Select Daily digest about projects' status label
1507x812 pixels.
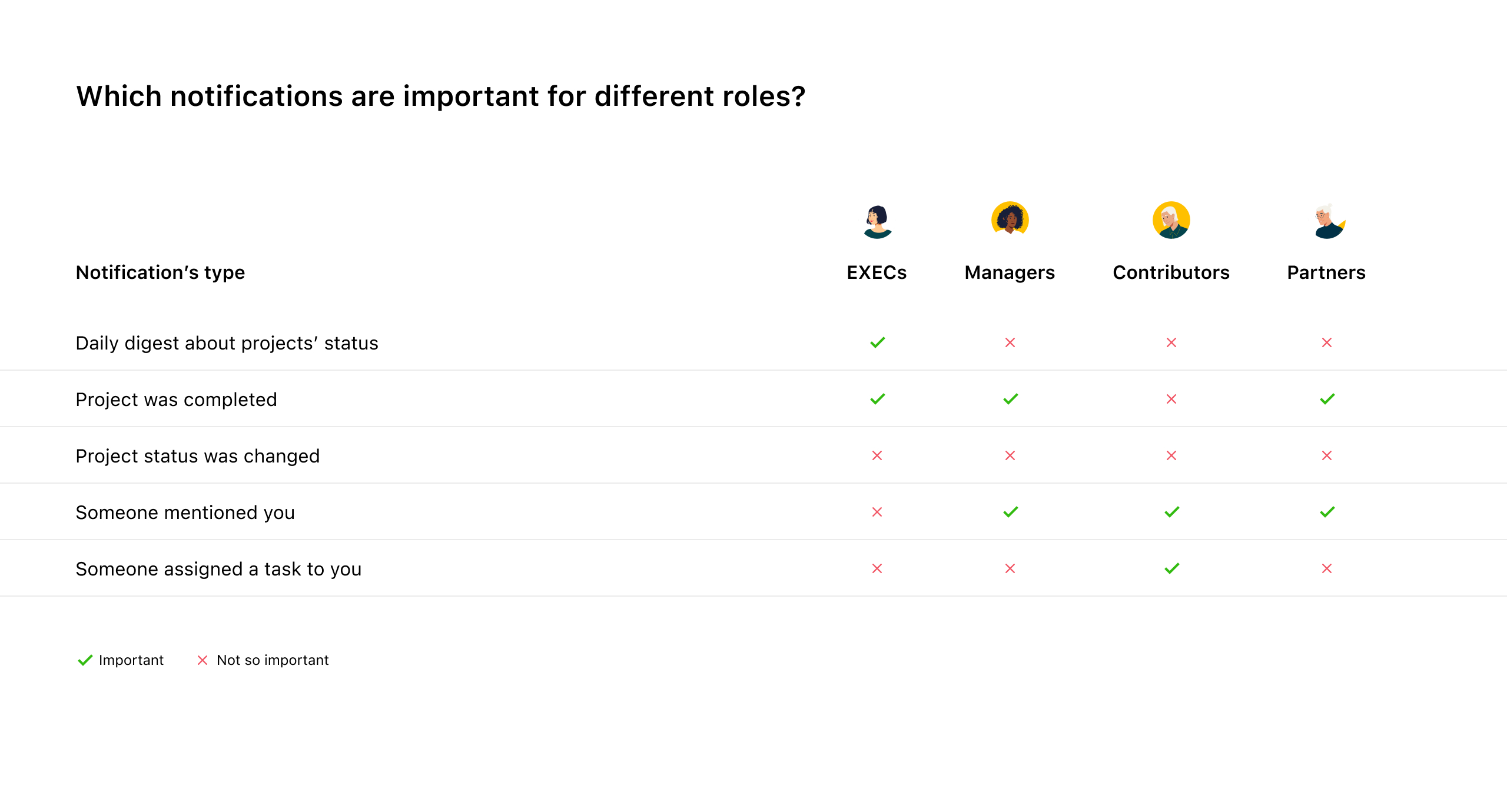click(227, 343)
